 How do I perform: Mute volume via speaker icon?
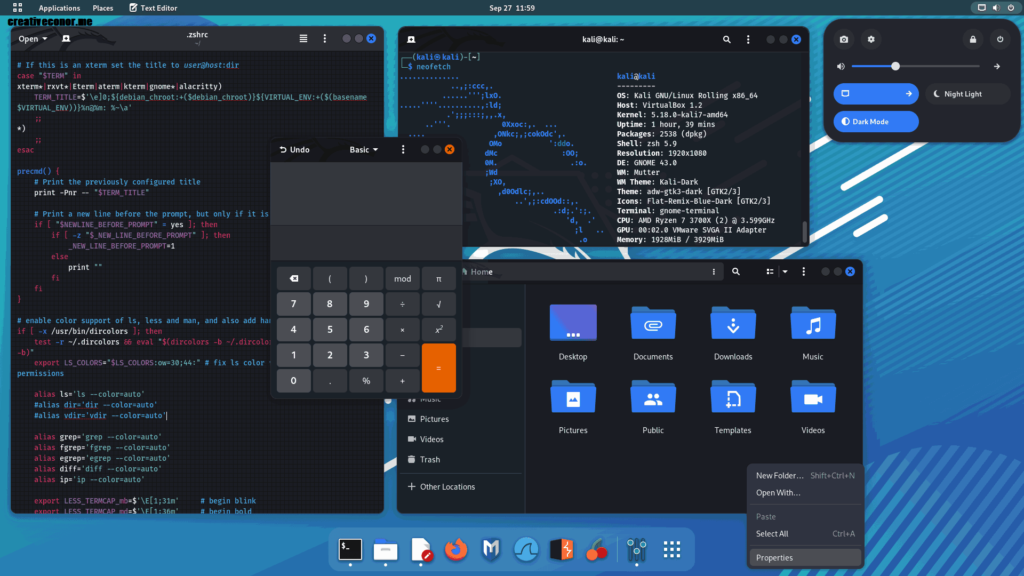pos(841,66)
